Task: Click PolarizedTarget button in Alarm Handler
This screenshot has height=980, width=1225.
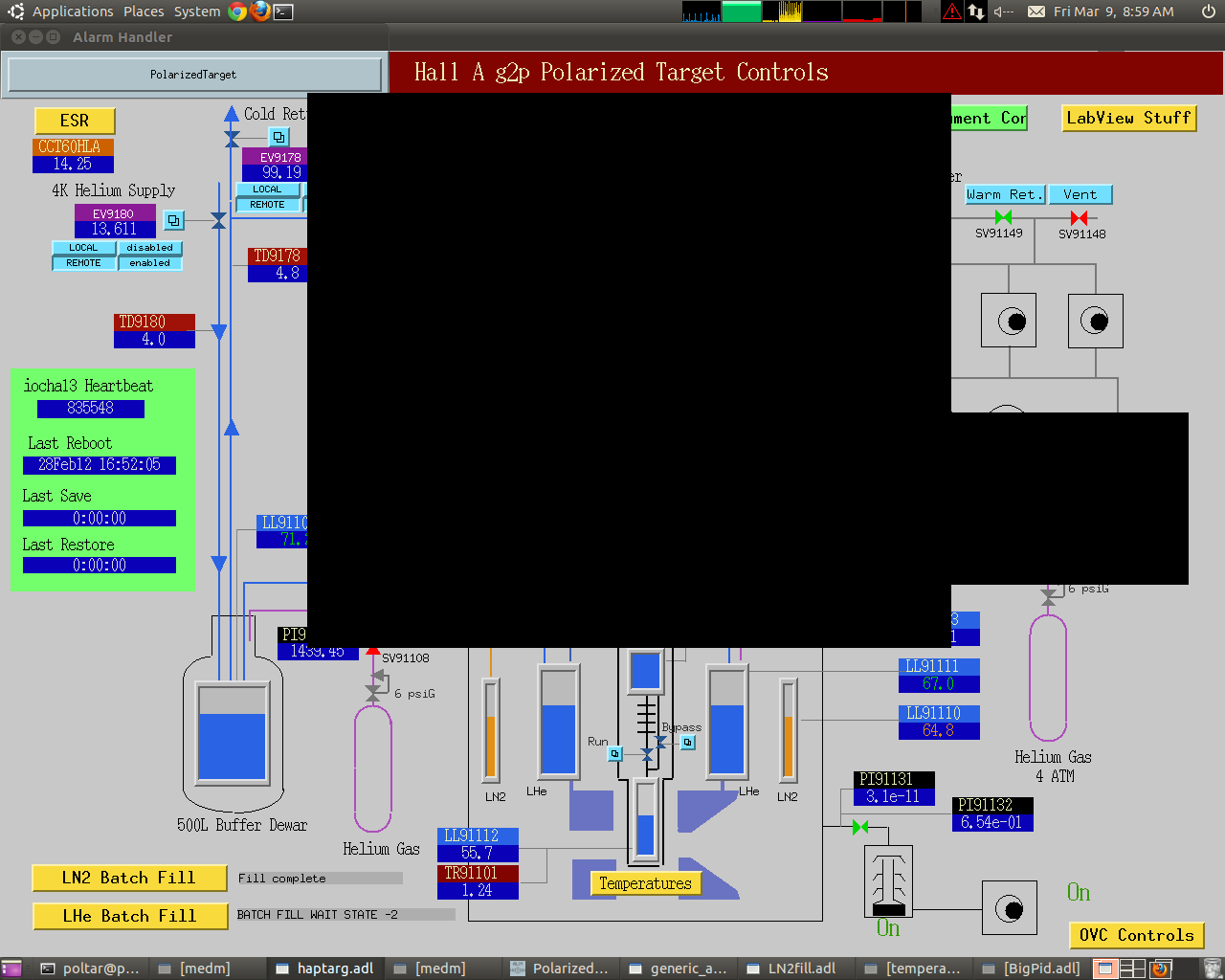Action: (193, 75)
